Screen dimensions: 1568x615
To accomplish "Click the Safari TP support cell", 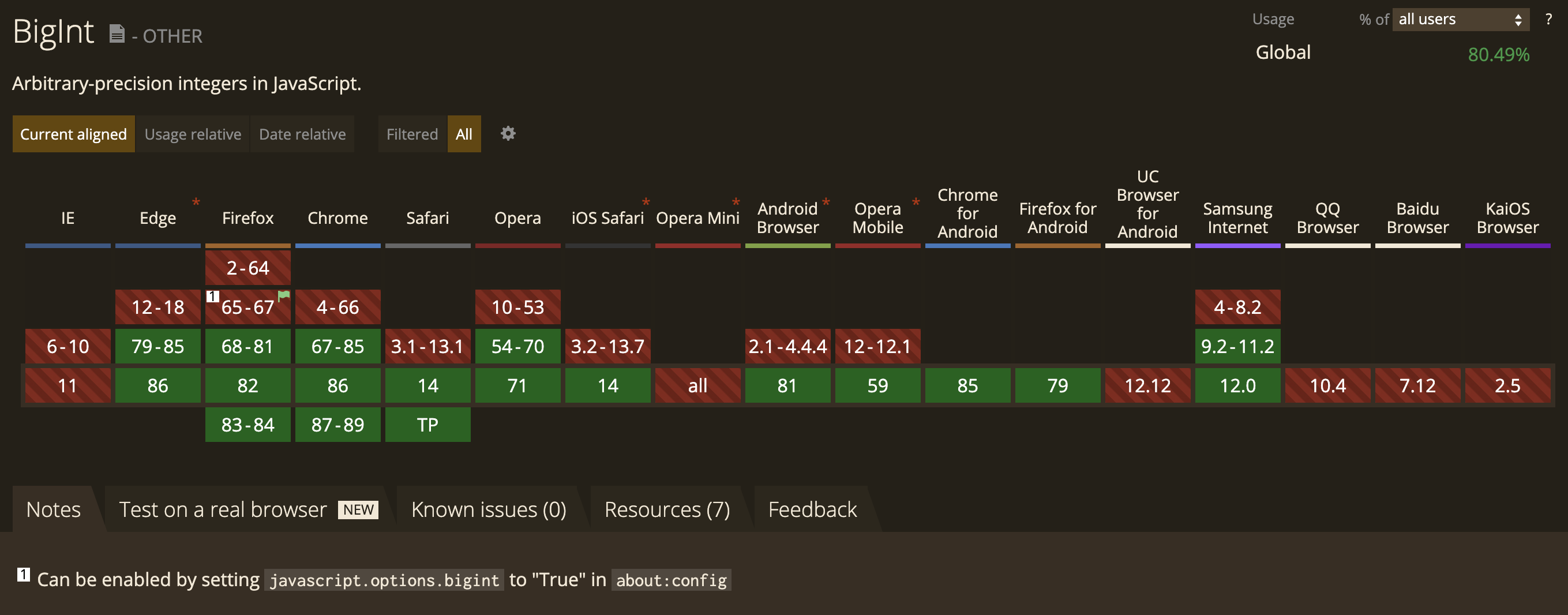I will pos(427,425).
